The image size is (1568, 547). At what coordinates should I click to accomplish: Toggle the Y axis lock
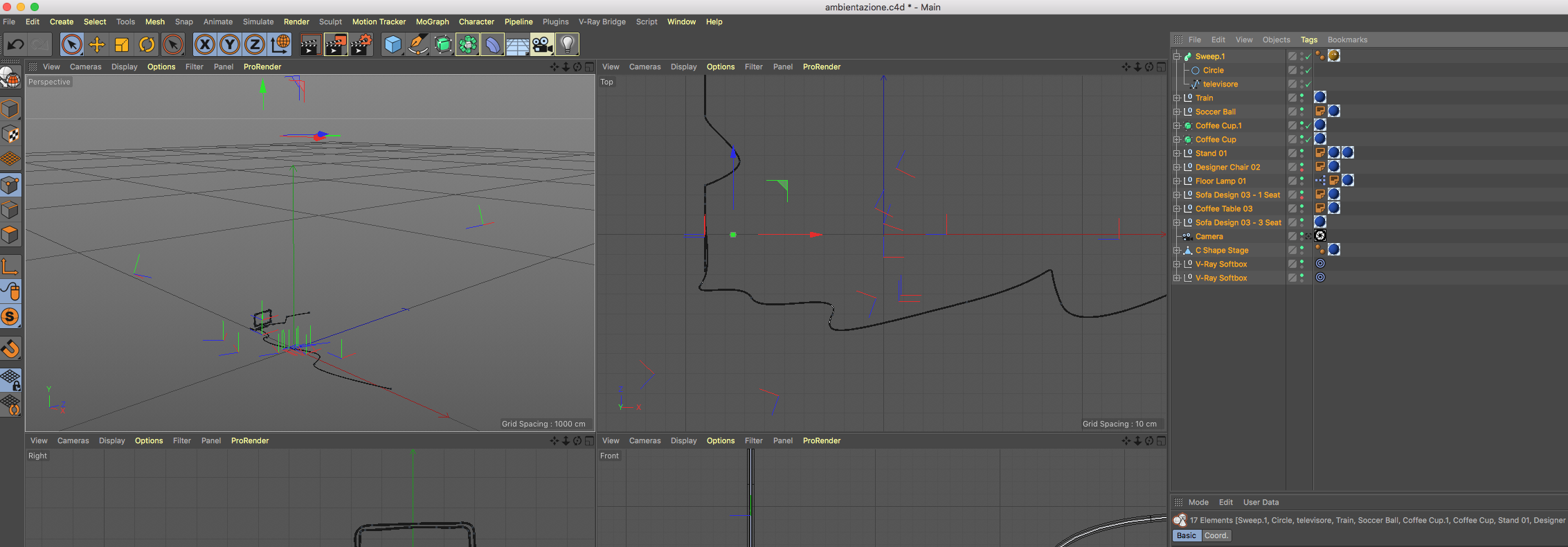[229, 45]
